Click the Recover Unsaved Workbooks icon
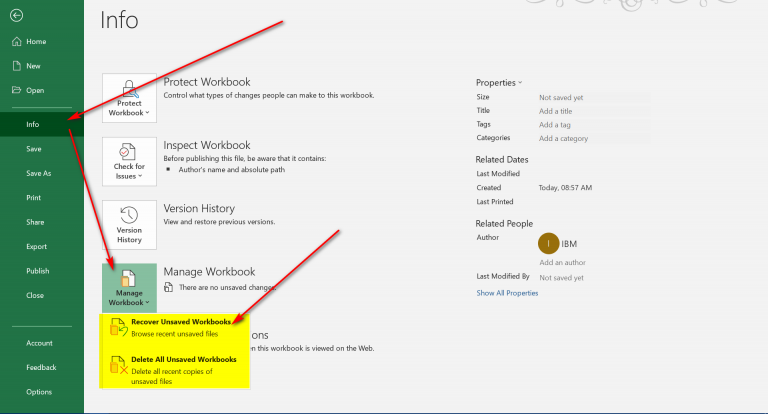Image resolution: width=768 pixels, height=414 pixels. 118,326
